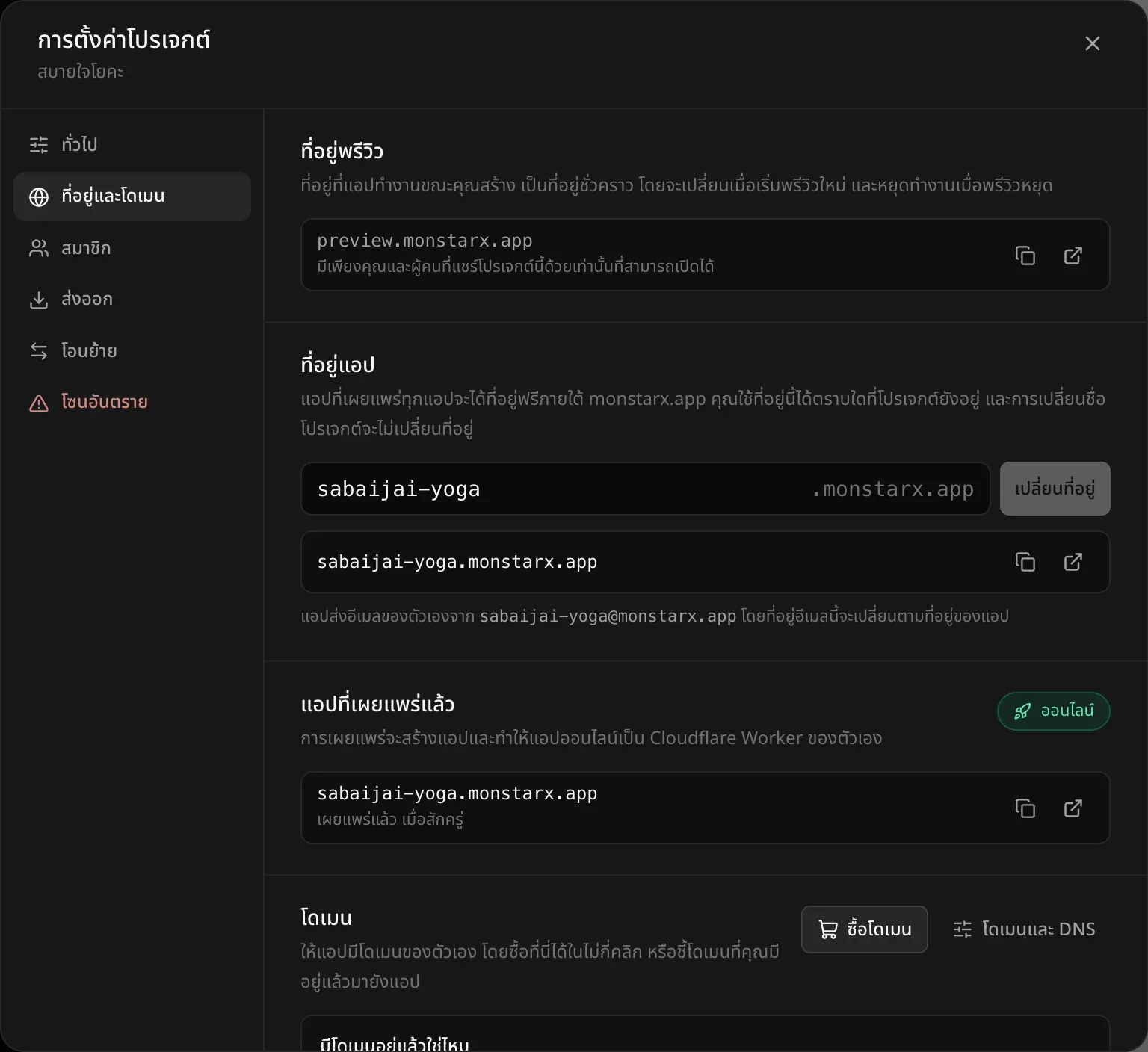The height and width of the screenshot is (1052, 1148).
Task: Open the app address link icon below the subdomain field
Action: (1073, 562)
